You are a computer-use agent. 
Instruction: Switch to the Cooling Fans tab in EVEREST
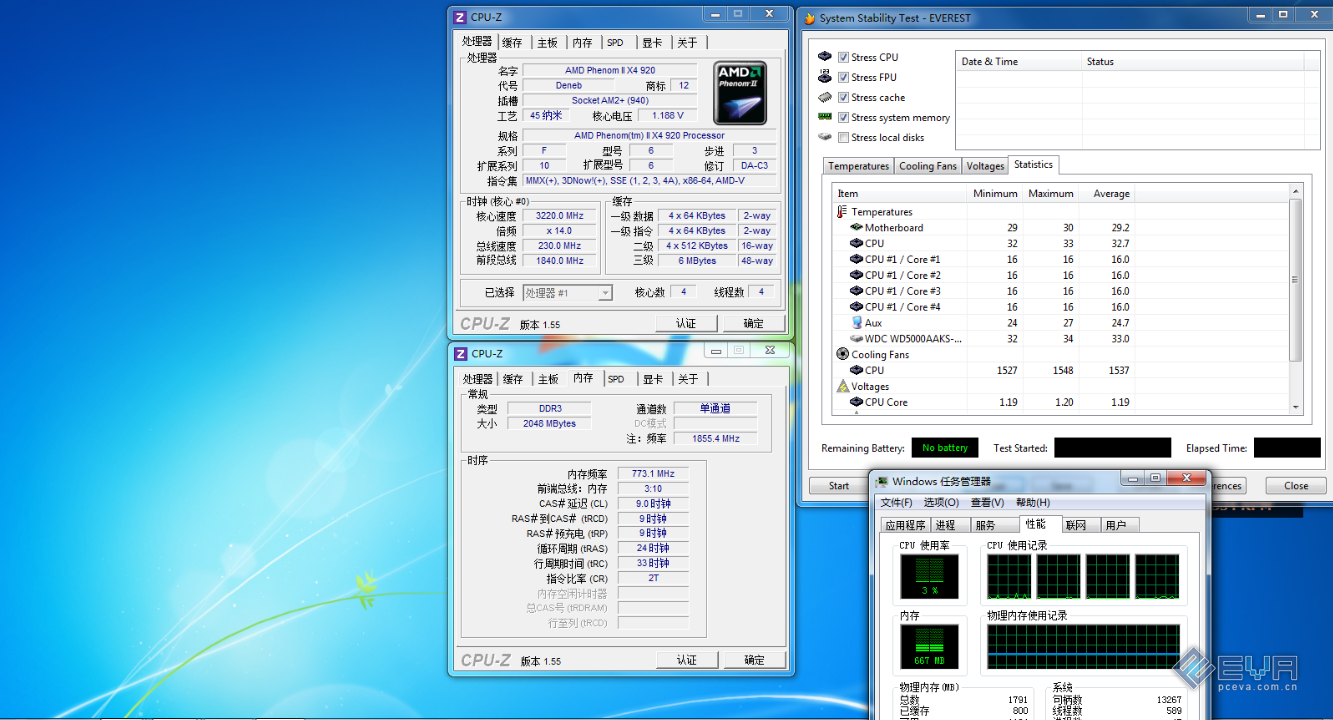928,166
